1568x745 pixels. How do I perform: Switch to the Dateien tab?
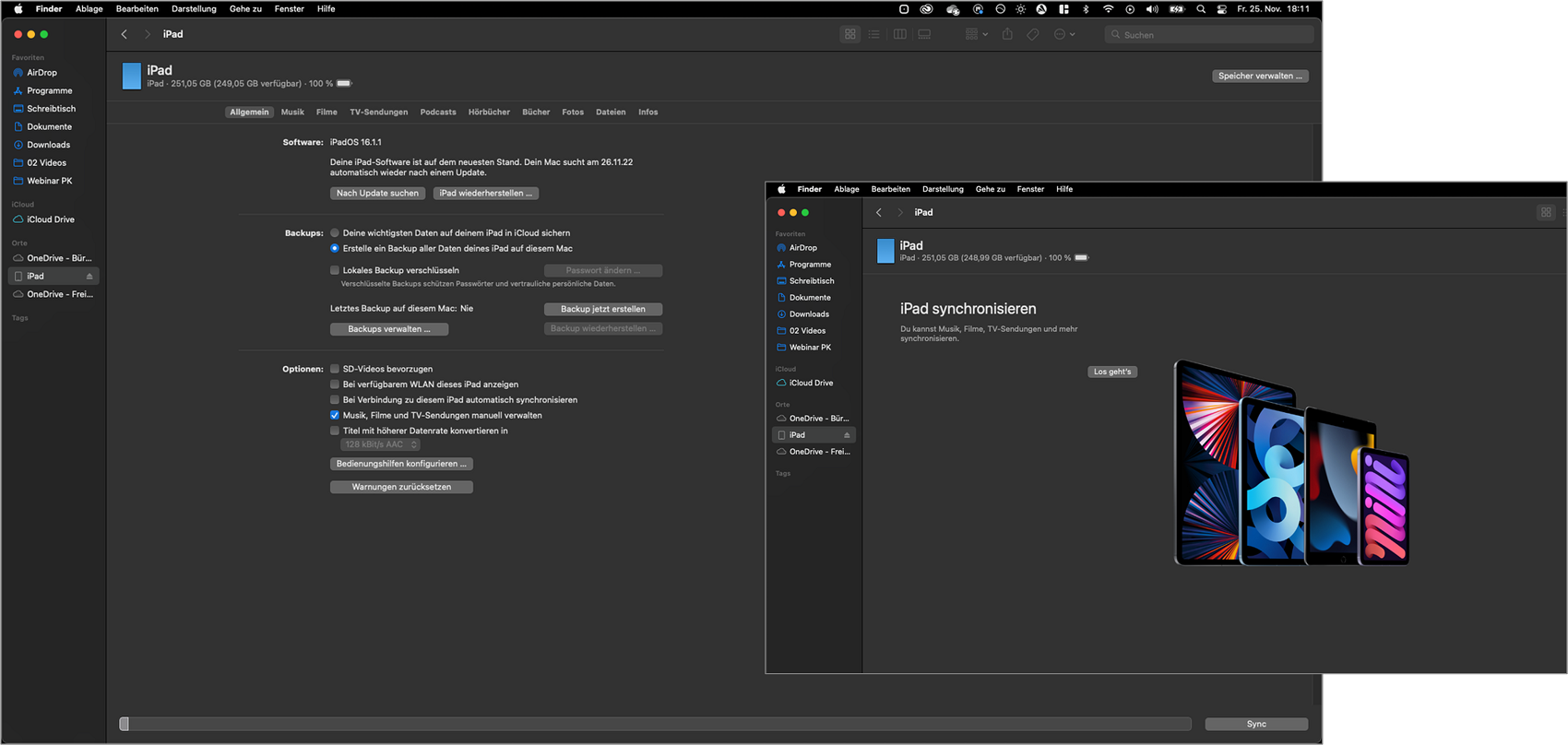[611, 112]
